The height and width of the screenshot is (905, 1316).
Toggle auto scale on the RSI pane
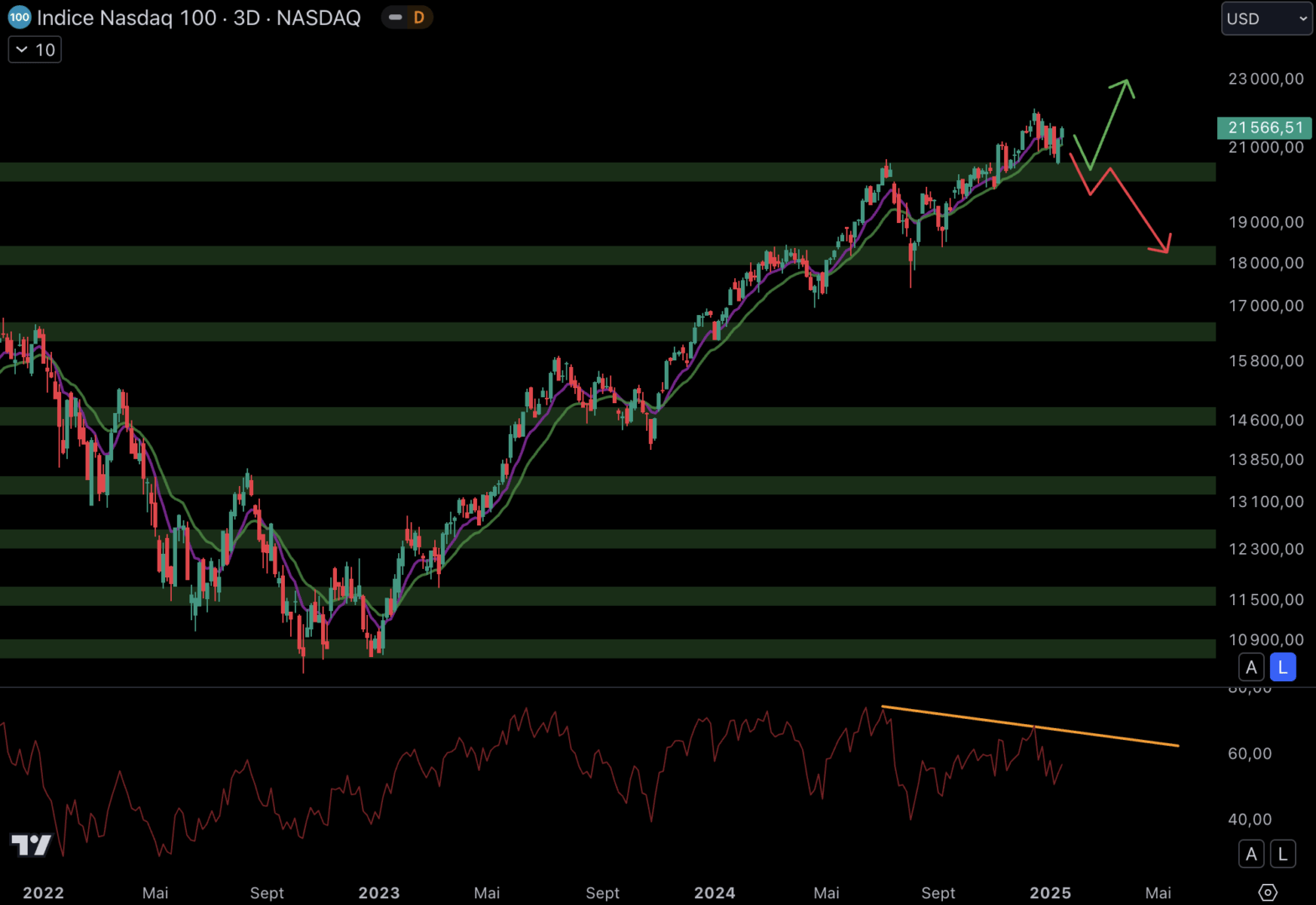(x=1251, y=854)
